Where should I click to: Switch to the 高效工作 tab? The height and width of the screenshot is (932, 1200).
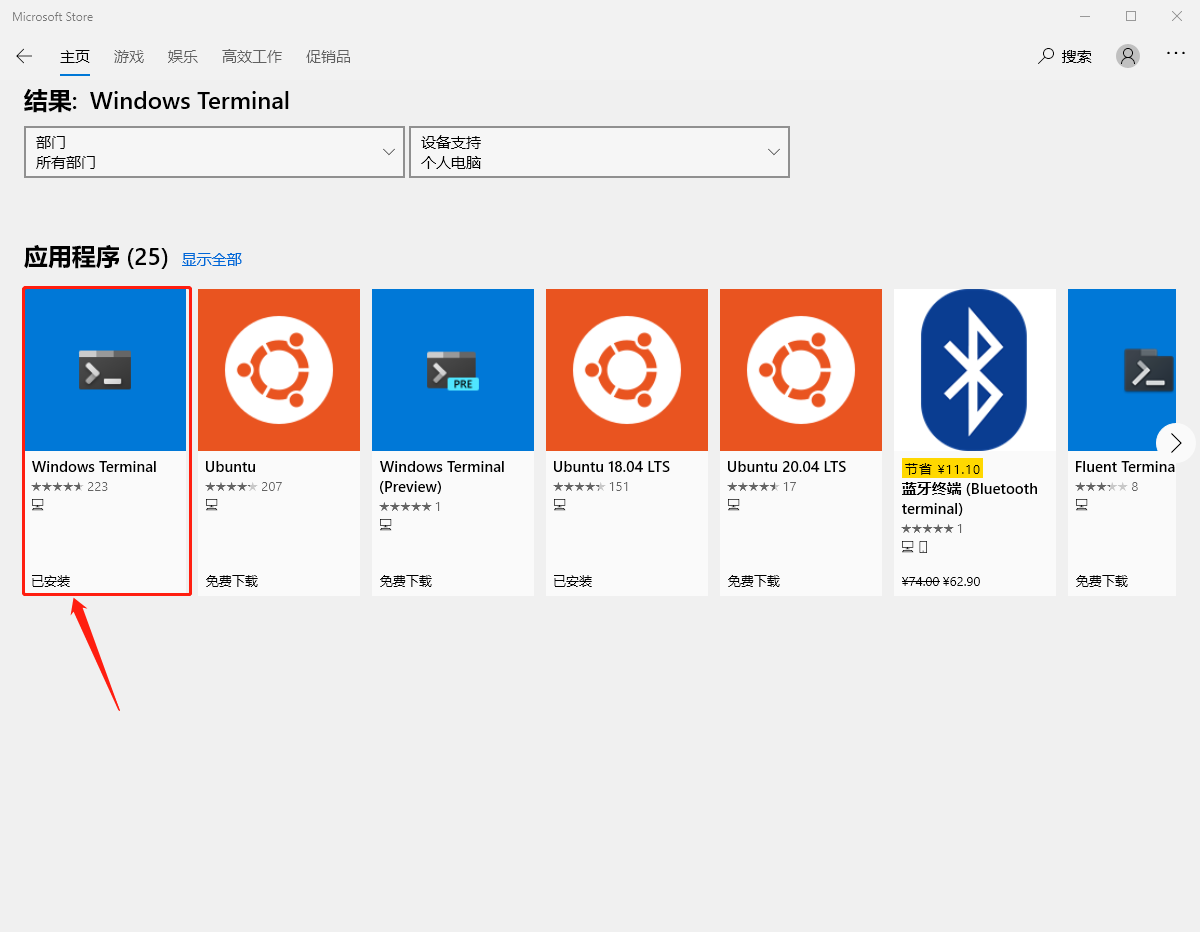(252, 57)
